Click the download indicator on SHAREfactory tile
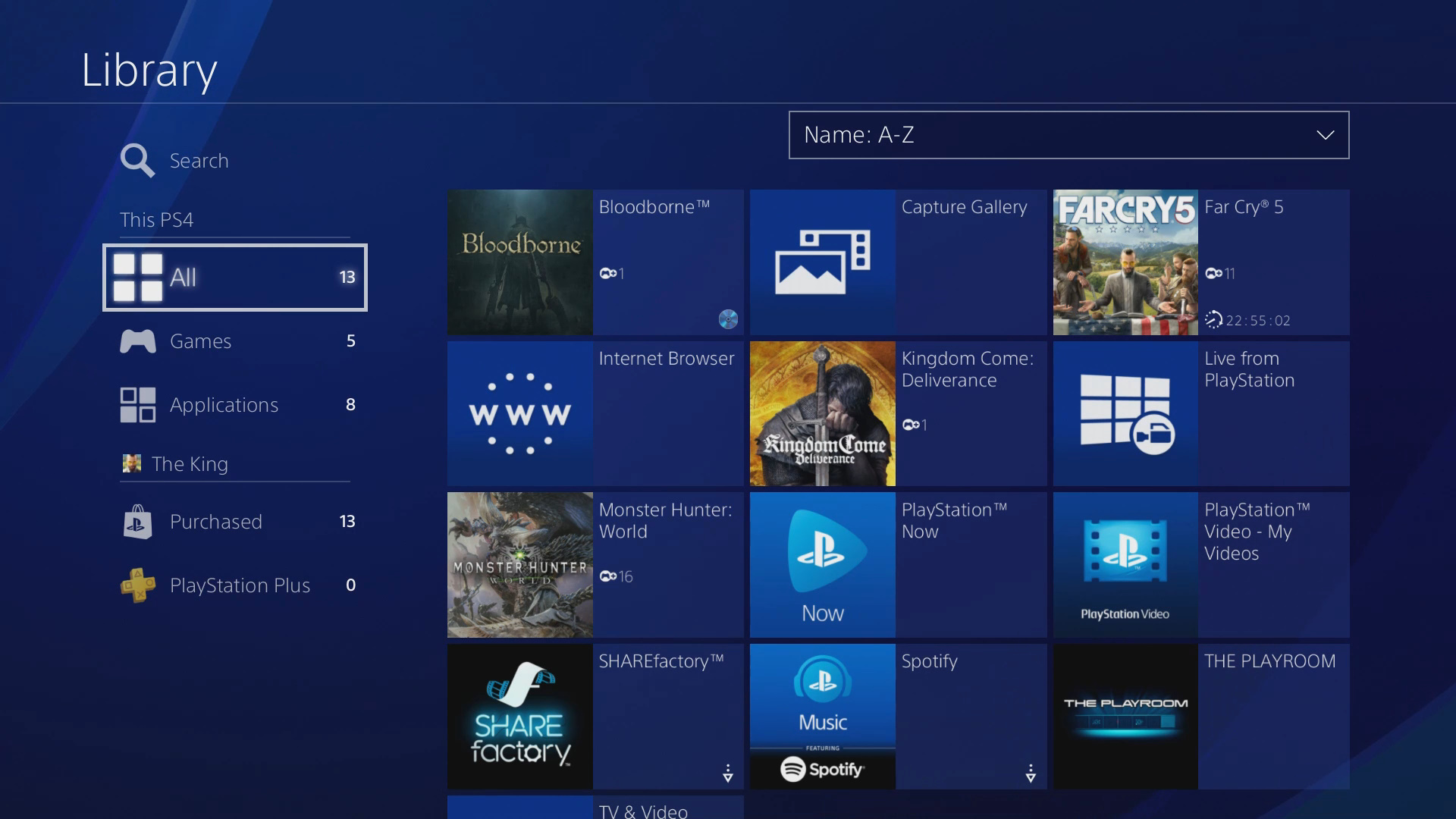Viewport: 1456px width, 819px height. coord(728,773)
